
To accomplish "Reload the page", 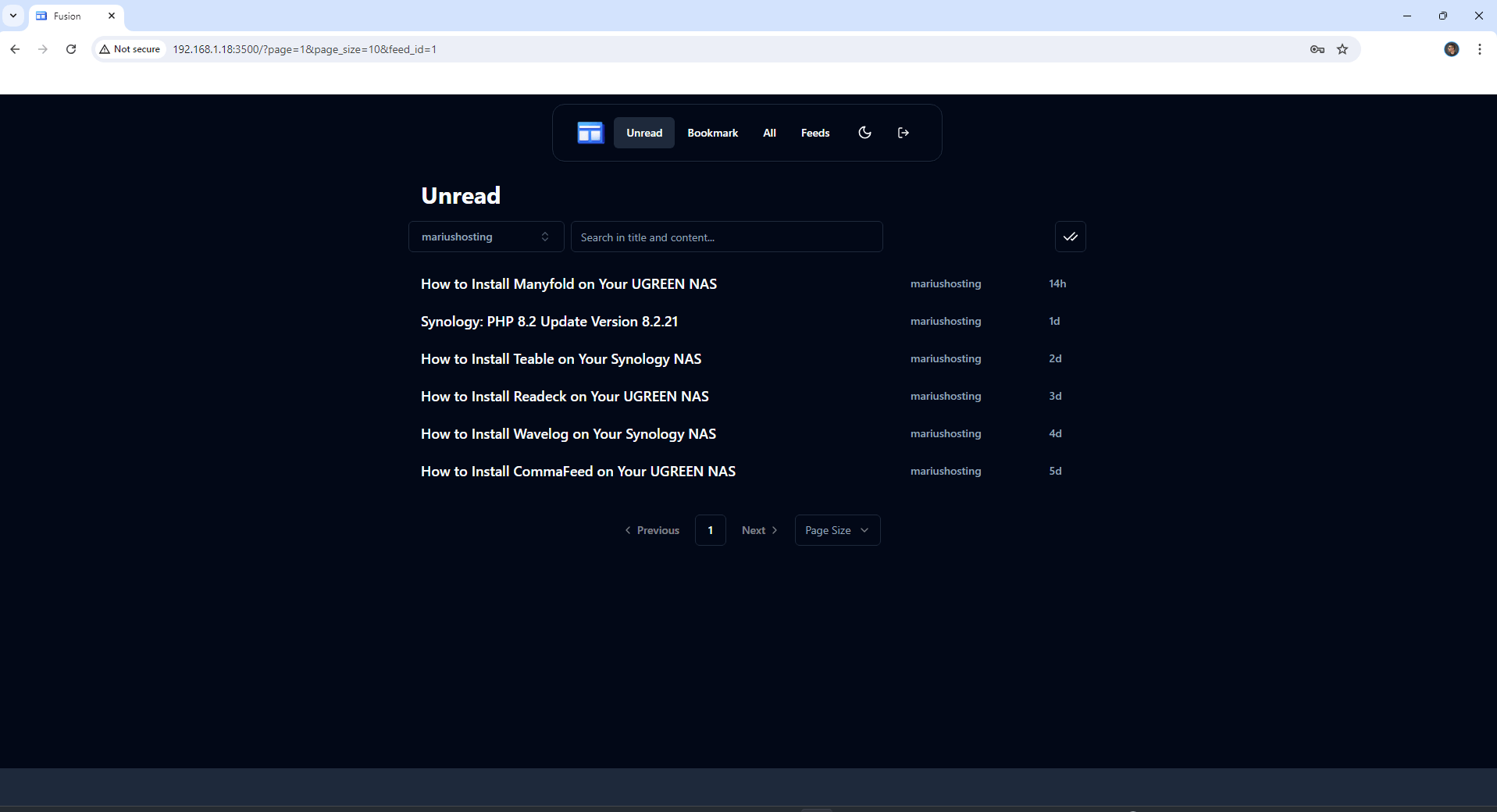I will tap(71, 49).
